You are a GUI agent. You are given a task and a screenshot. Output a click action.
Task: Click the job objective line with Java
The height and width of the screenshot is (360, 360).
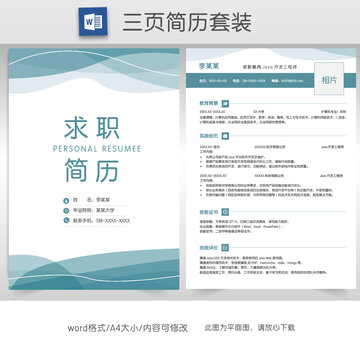(270, 67)
